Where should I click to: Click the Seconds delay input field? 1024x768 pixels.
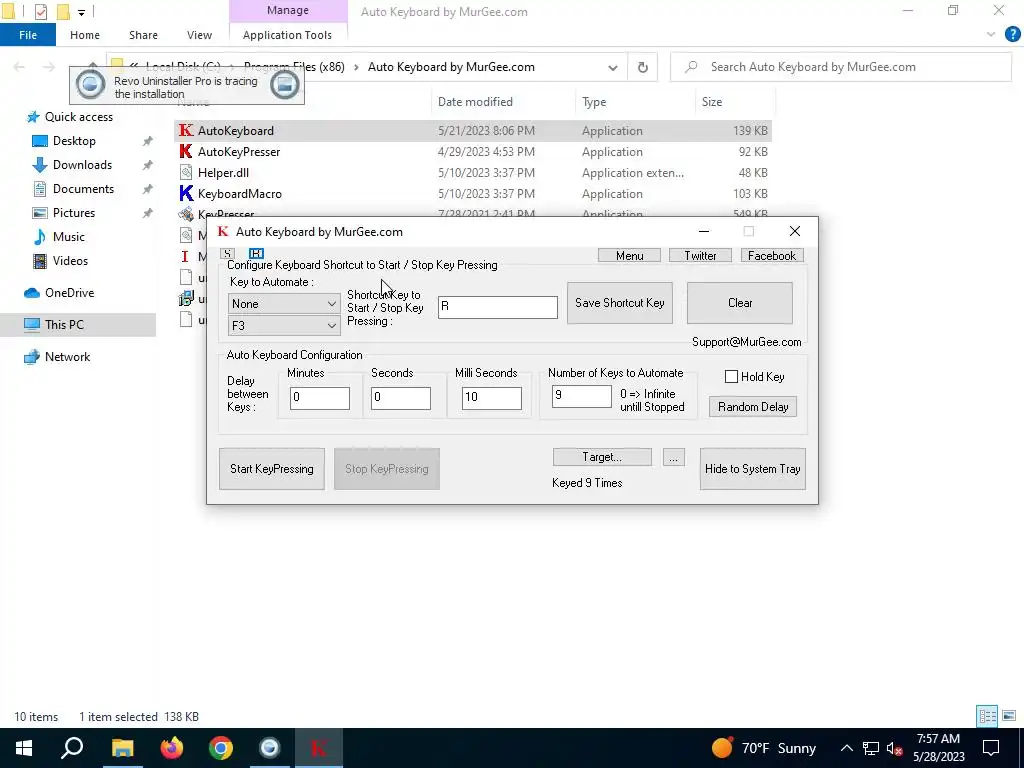coord(400,398)
